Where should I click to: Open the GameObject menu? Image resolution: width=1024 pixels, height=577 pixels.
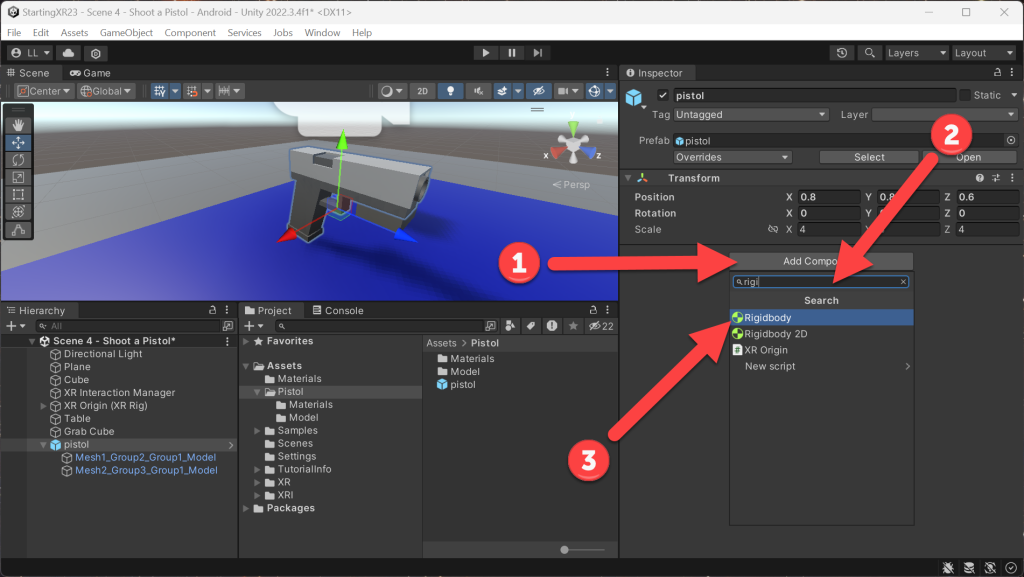tap(126, 33)
